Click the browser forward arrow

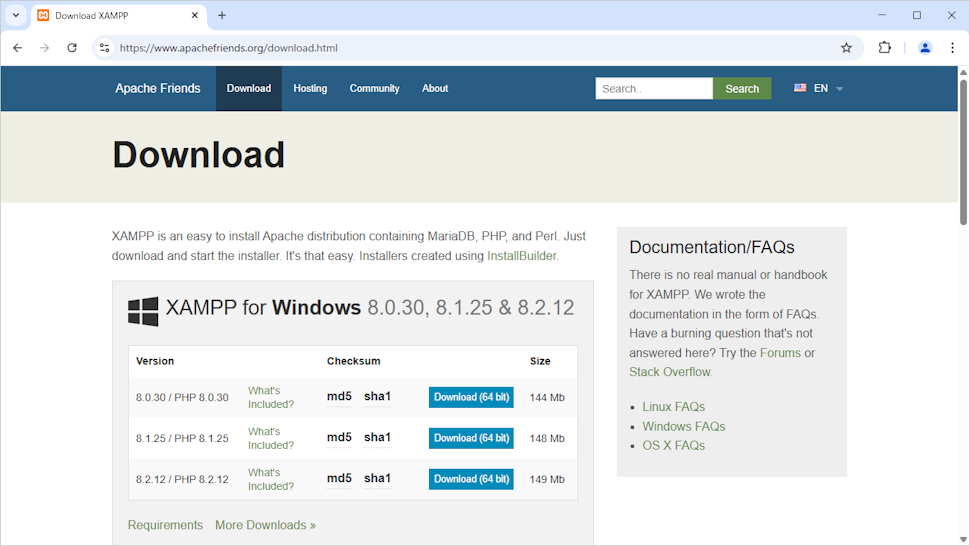[45, 48]
